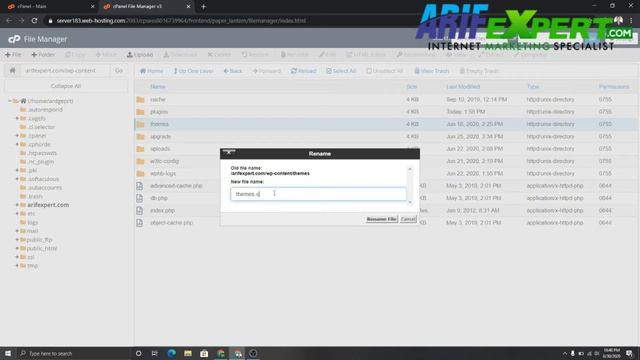
Task: Open the Windows Start menu
Action: [x=8, y=353]
